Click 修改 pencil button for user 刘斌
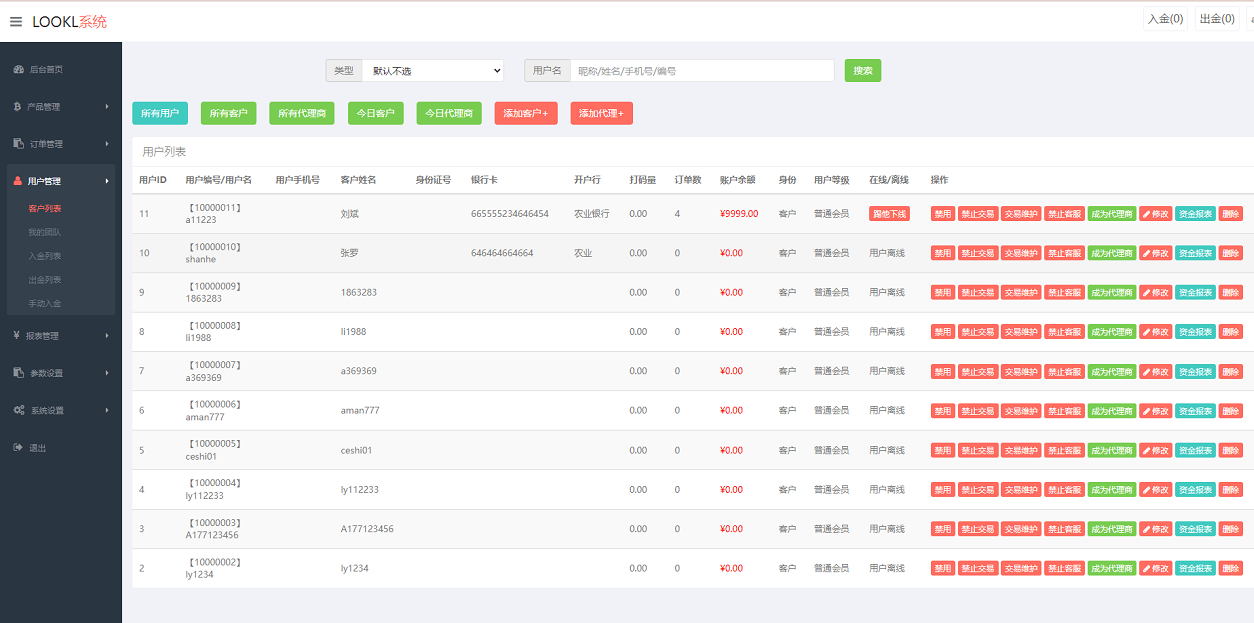Viewport: 1254px width, 623px height. pyautogui.click(x=1155, y=214)
